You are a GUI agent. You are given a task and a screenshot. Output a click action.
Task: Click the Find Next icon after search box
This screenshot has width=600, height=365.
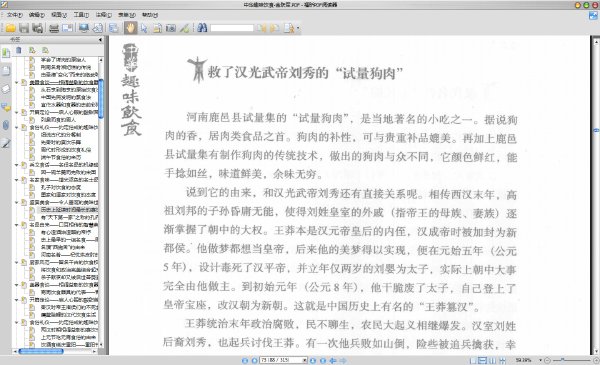[x=274, y=28]
